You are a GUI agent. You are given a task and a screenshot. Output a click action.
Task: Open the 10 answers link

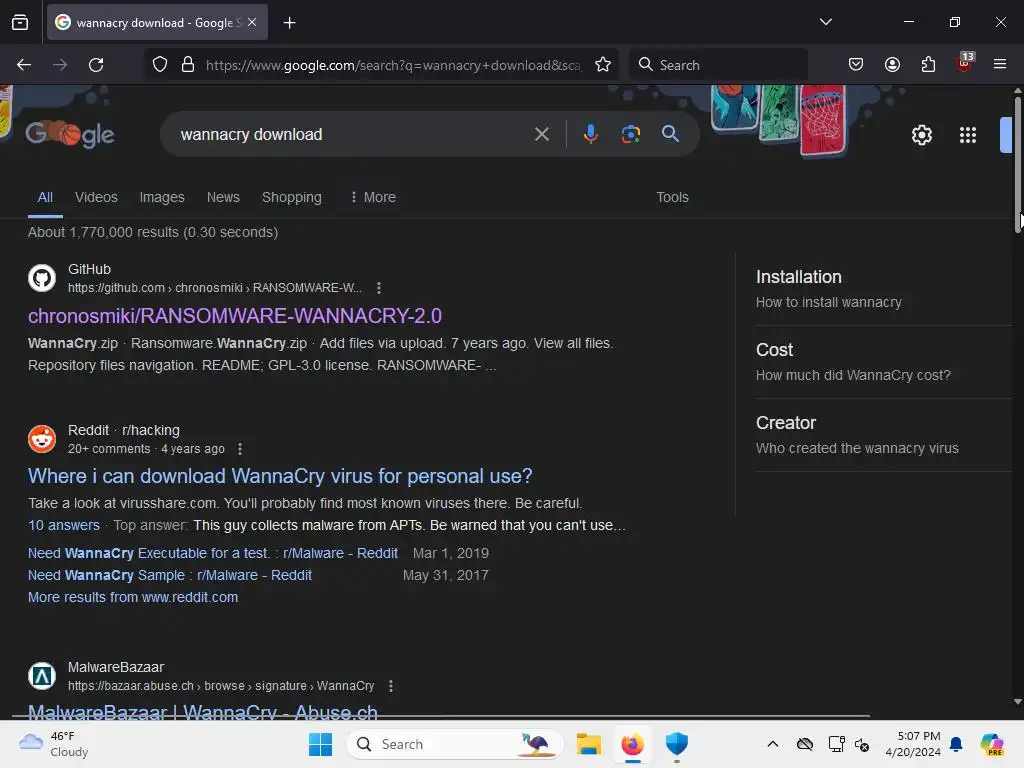click(x=64, y=525)
